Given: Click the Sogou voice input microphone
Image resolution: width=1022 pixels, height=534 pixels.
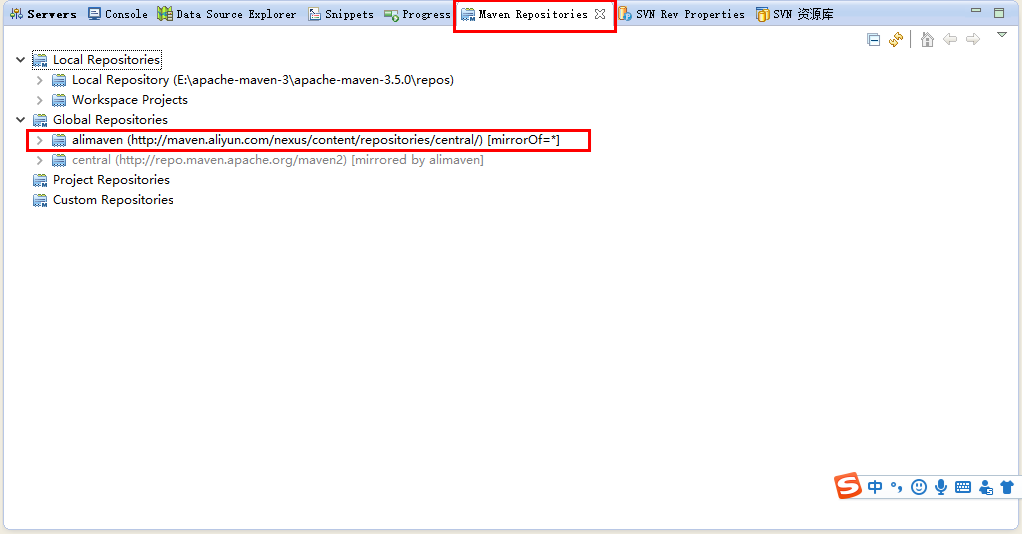Looking at the screenshot, I should (941, 487).
